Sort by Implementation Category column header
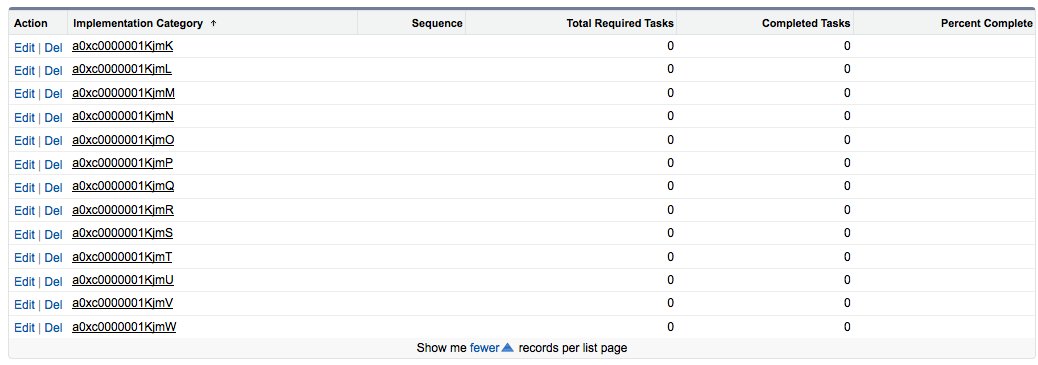Screen dimensions: 1038x365 tap(138, 23)
